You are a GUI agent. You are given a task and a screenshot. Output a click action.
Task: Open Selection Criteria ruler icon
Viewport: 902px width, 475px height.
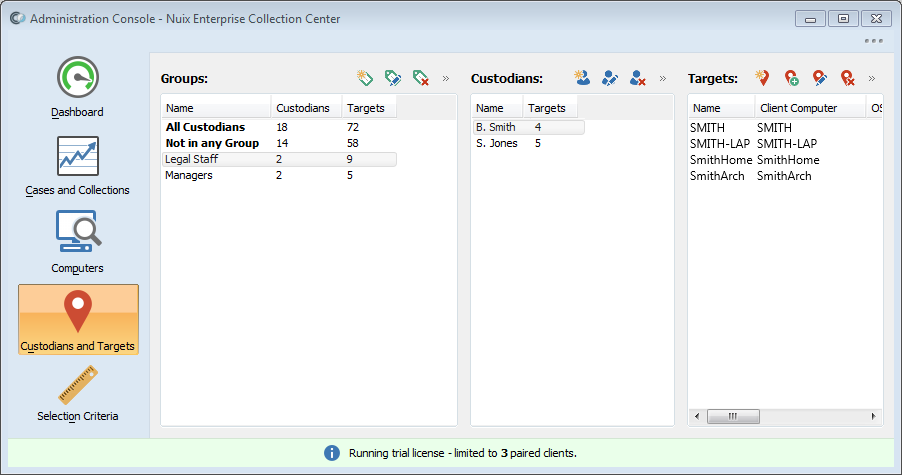tap(78, 385)
